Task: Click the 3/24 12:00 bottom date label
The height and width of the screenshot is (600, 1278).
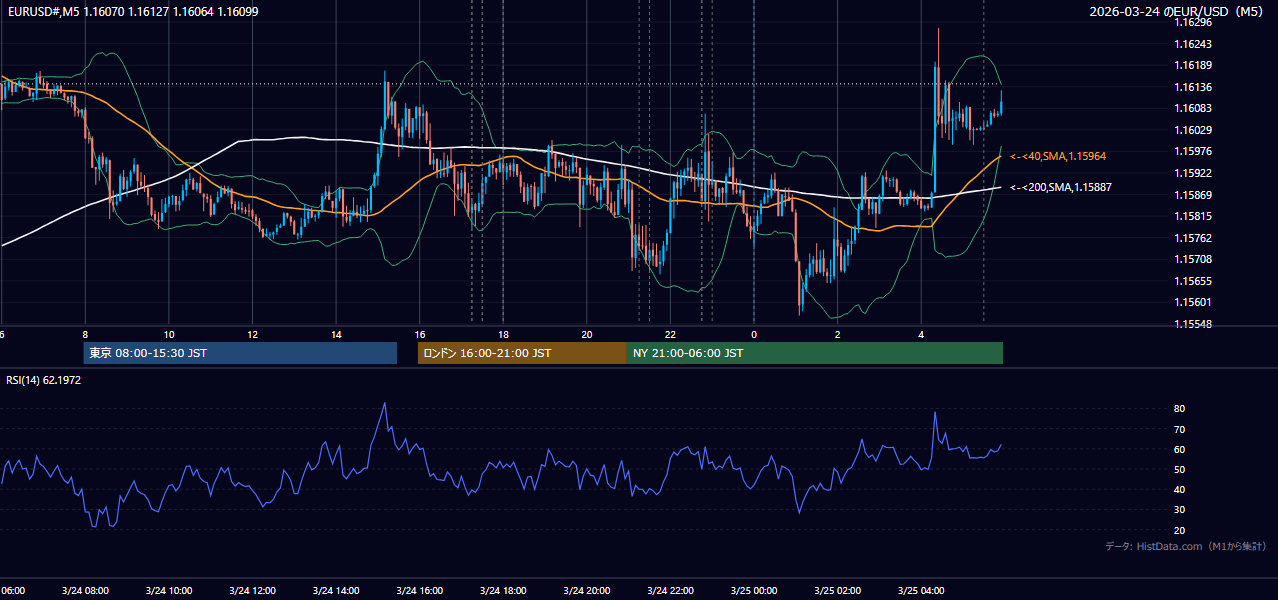Action: point(253,590)
